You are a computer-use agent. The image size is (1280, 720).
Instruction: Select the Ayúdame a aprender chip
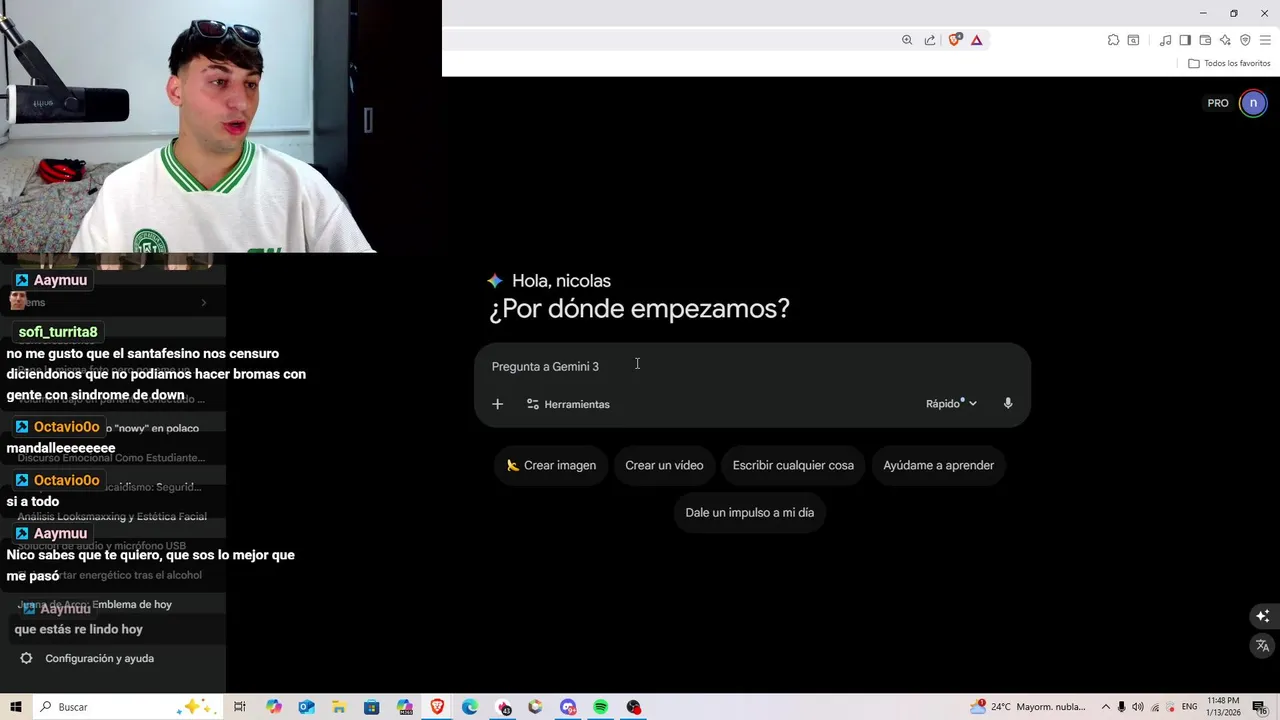[938, 465]
